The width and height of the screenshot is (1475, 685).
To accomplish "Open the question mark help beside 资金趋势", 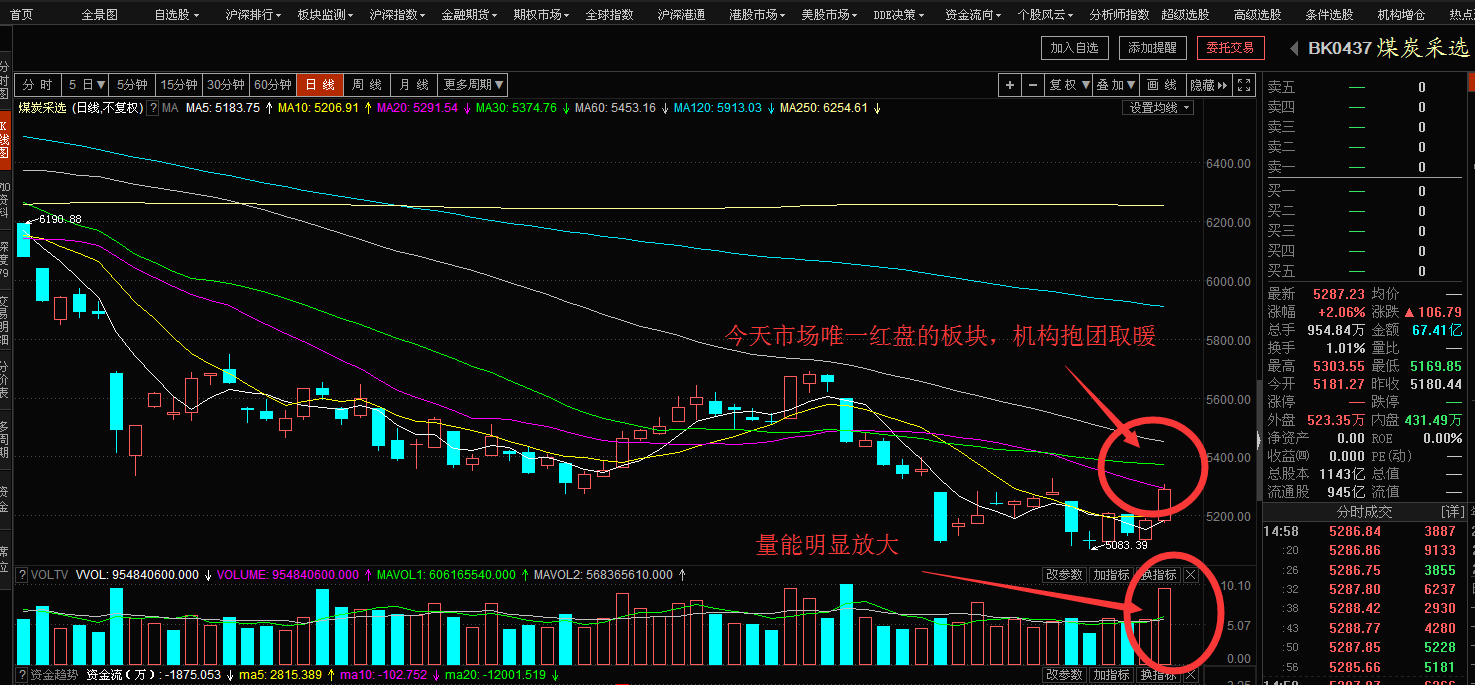I will pos(22,675).
